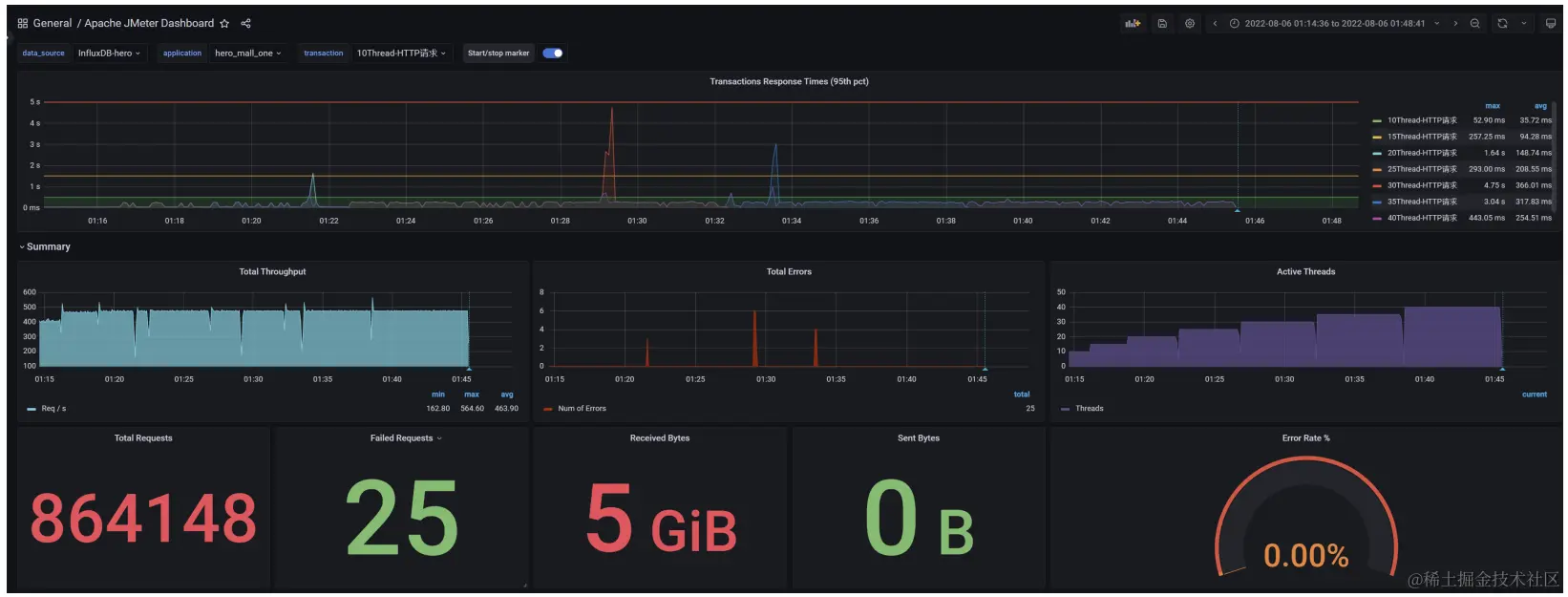Toggle 40Thread-HTTP series in legend
1568x597 pixels.
click(1422, 218)
